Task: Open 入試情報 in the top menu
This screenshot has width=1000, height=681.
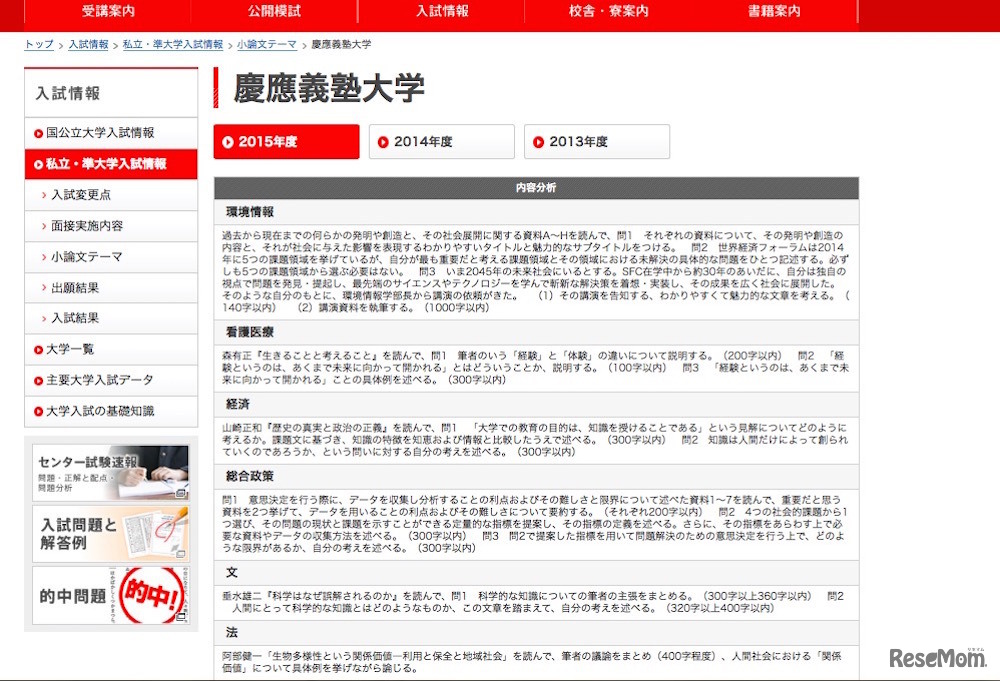Action: [442, 12]
